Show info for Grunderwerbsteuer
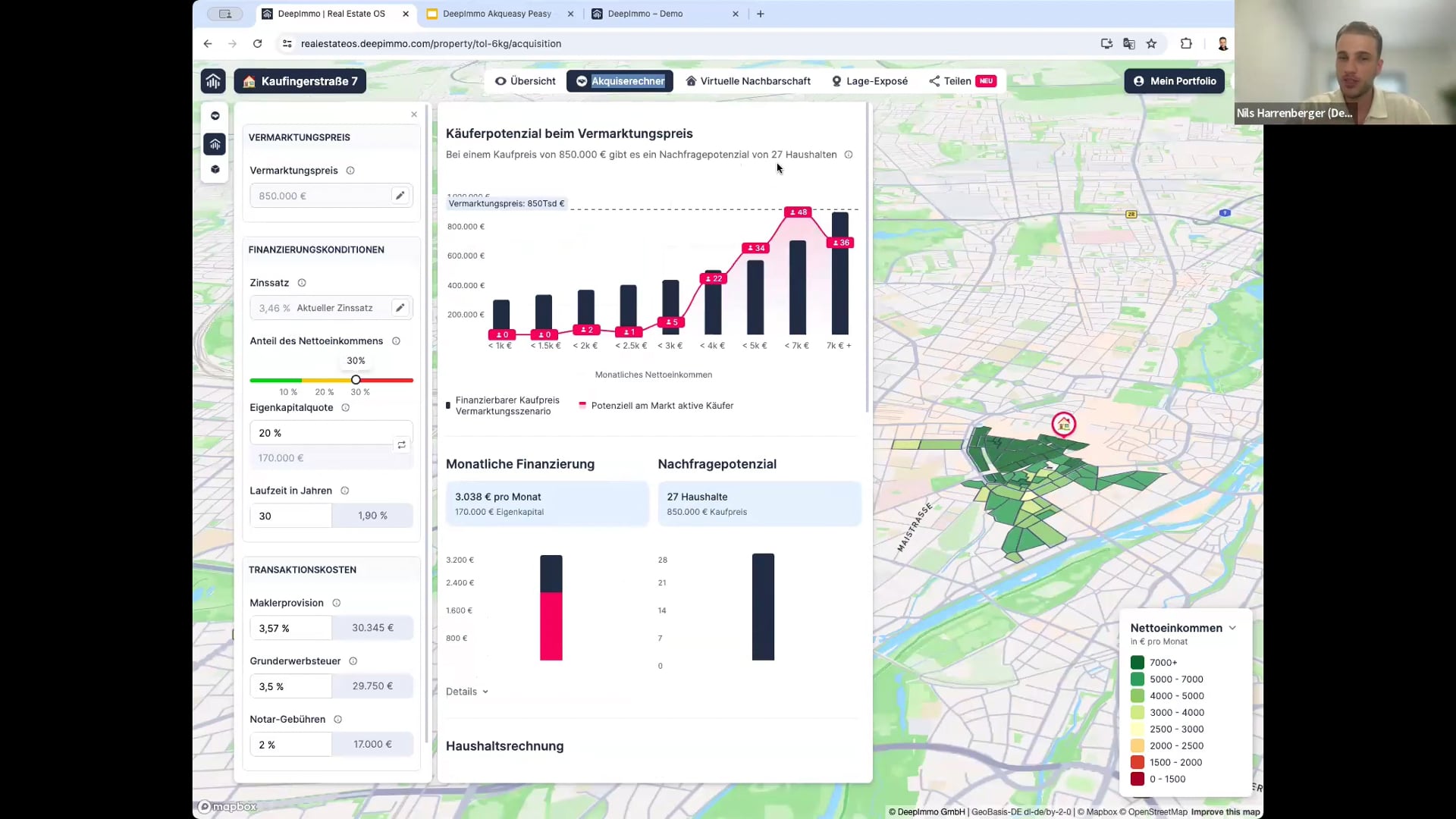Image resolution: width=1456 pixels, height=819 pixels. click(353, 661)
